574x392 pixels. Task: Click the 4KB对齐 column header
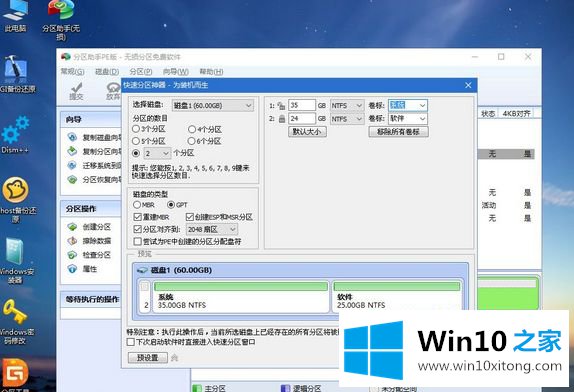tap(517, 114)
